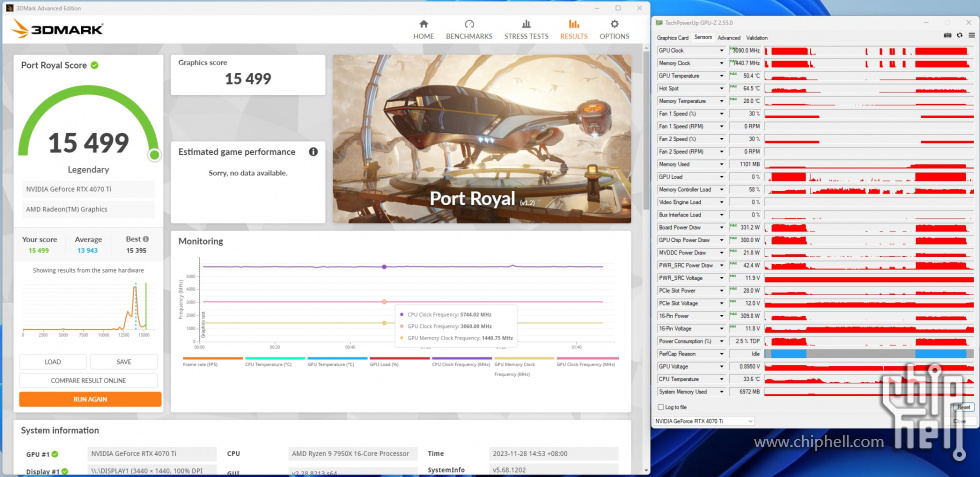Open Hot Spot sensor dropdown

[722, 88]
